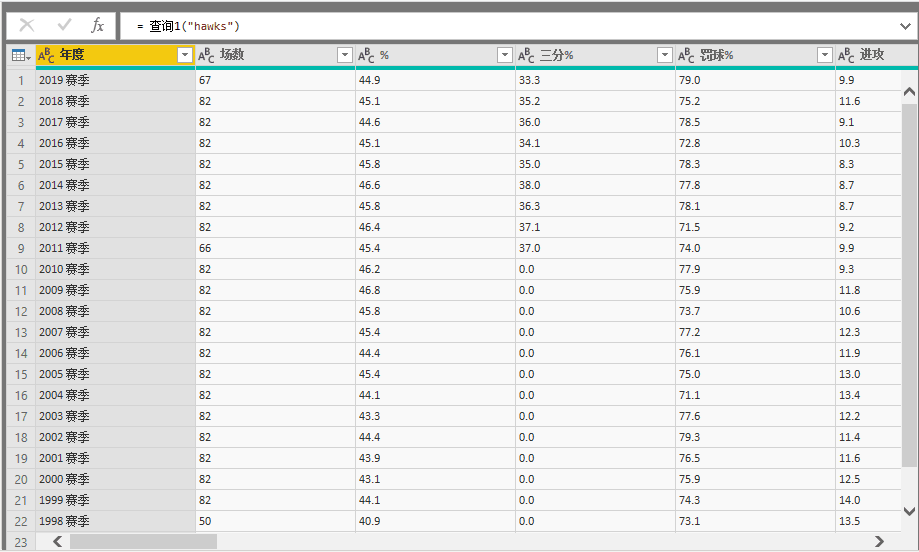Change data type icon of % column
Screen dimensions: 919x552
coord(366,56)
